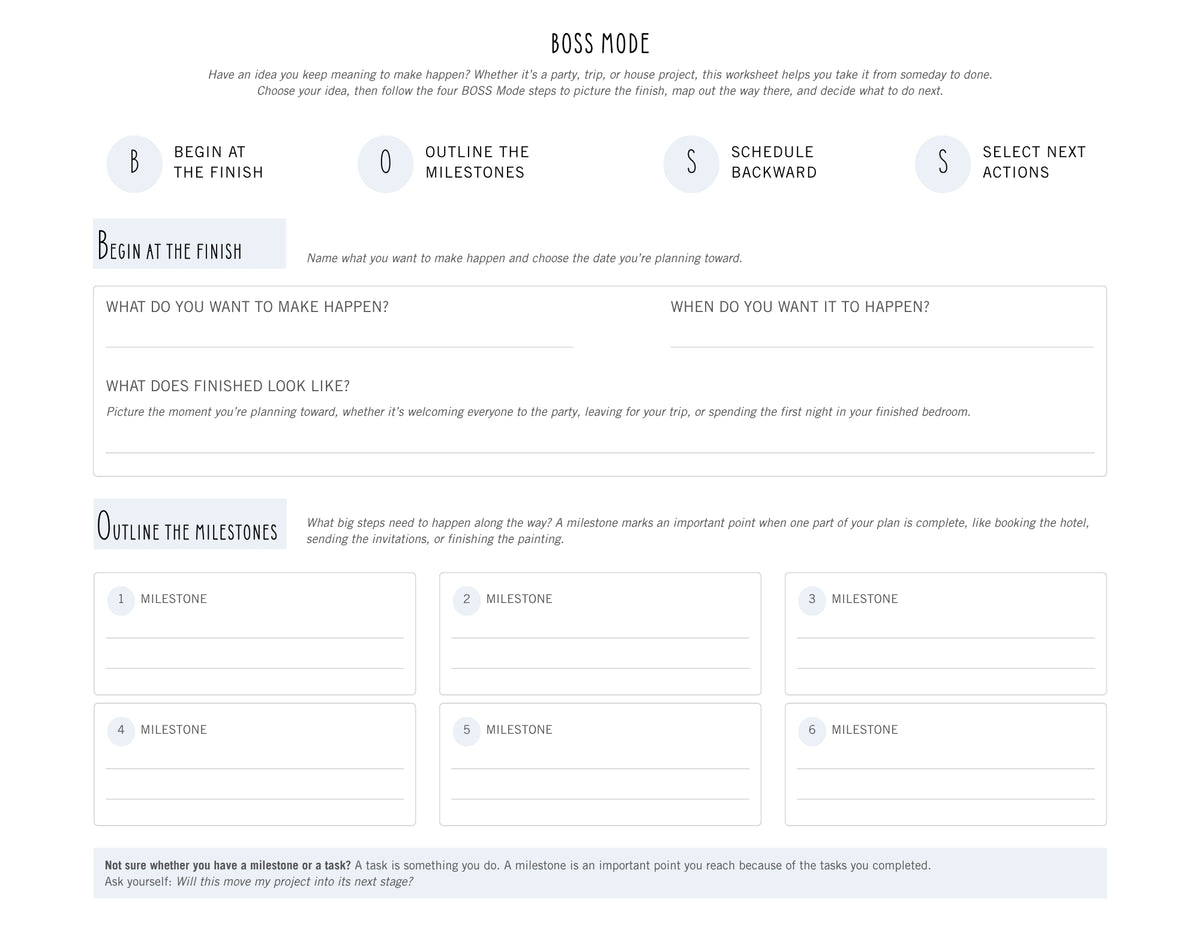Screen dimensions: 1200x927
Task: Click the 'WHAT DO YOU WANT TO MAKE HAPPEN?' prompt
Action: pyautogui.click(x=247, y=307)
